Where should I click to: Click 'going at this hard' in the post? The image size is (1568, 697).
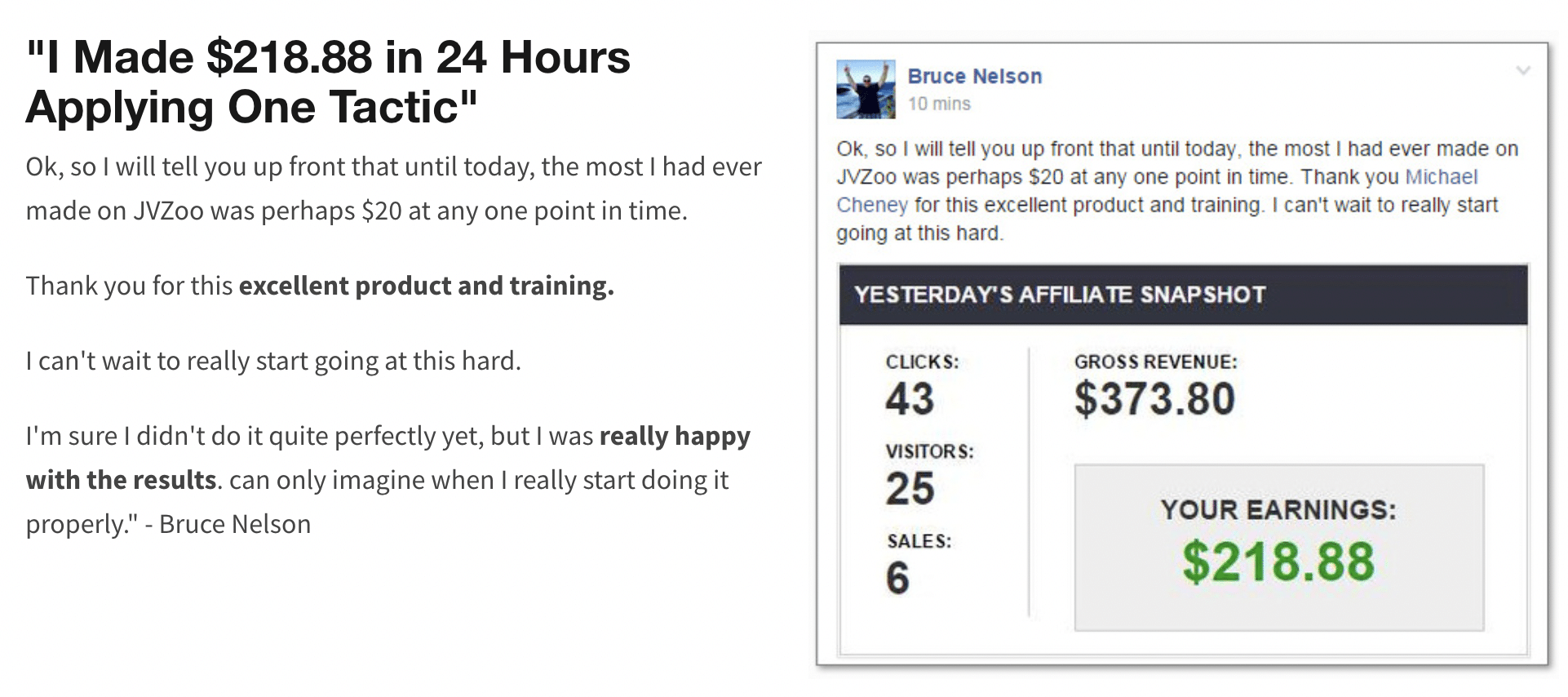pos(919,233)
